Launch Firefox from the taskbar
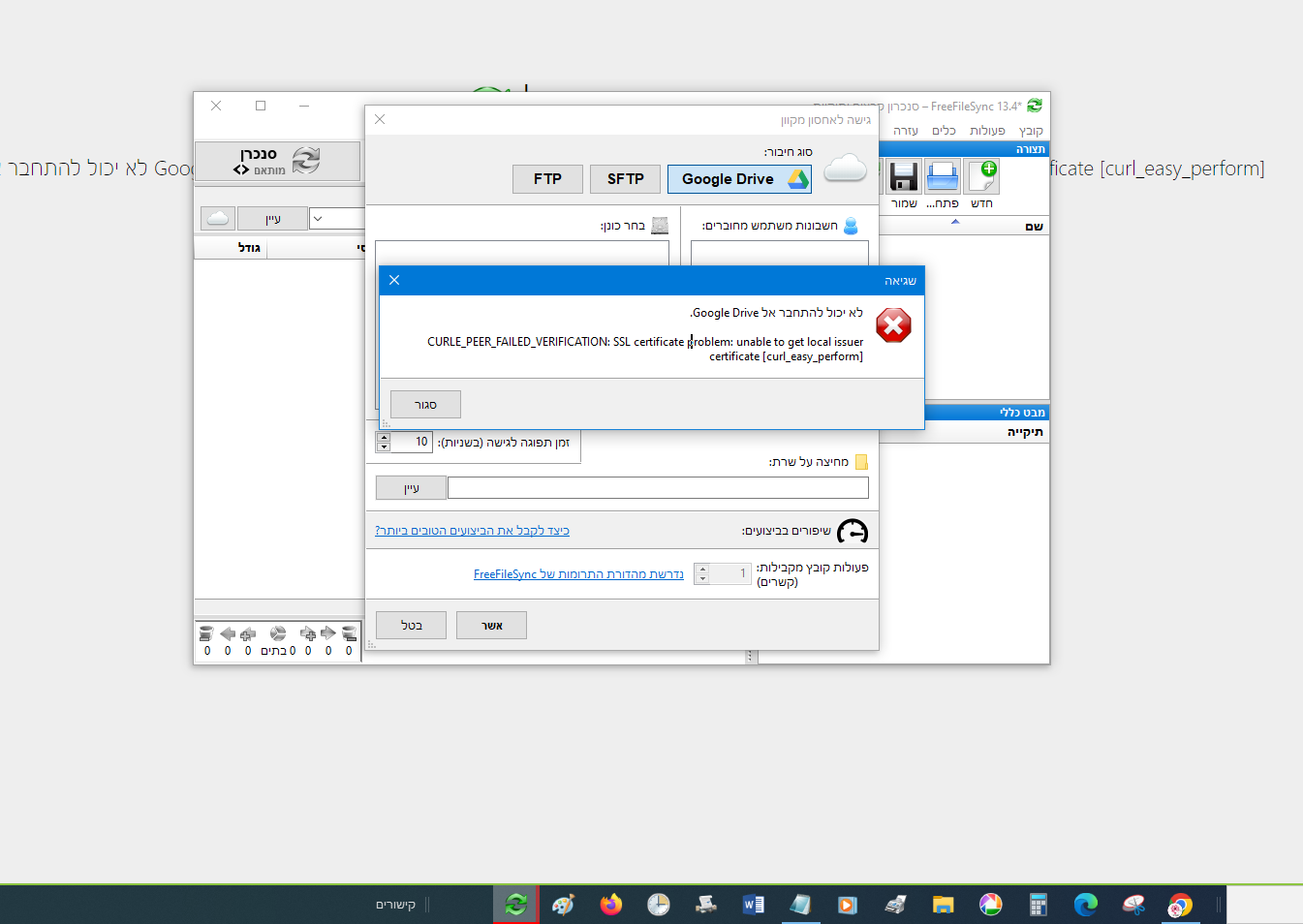 tap(611, 905)
